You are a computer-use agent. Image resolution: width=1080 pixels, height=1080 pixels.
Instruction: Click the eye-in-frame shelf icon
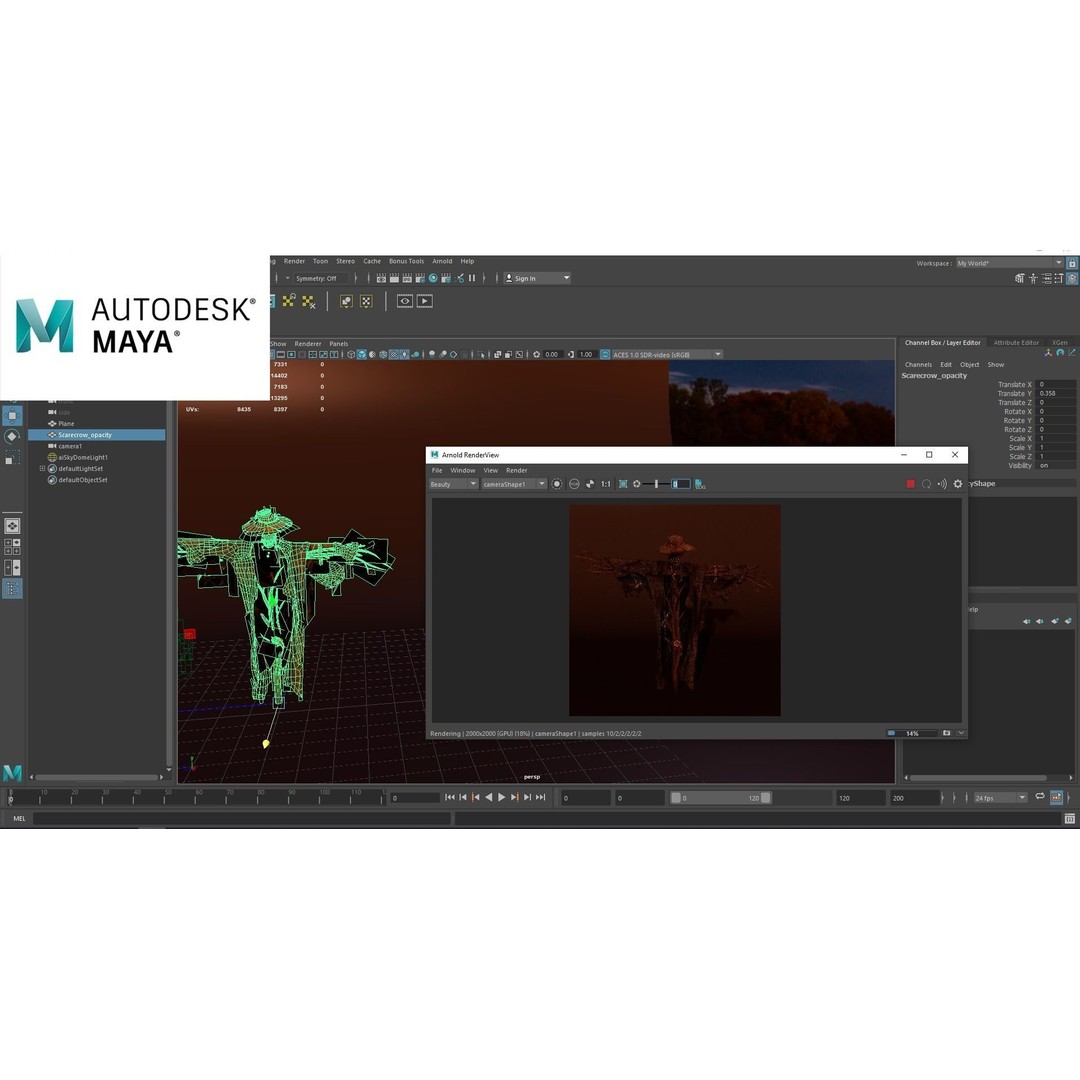click(405, 301)
